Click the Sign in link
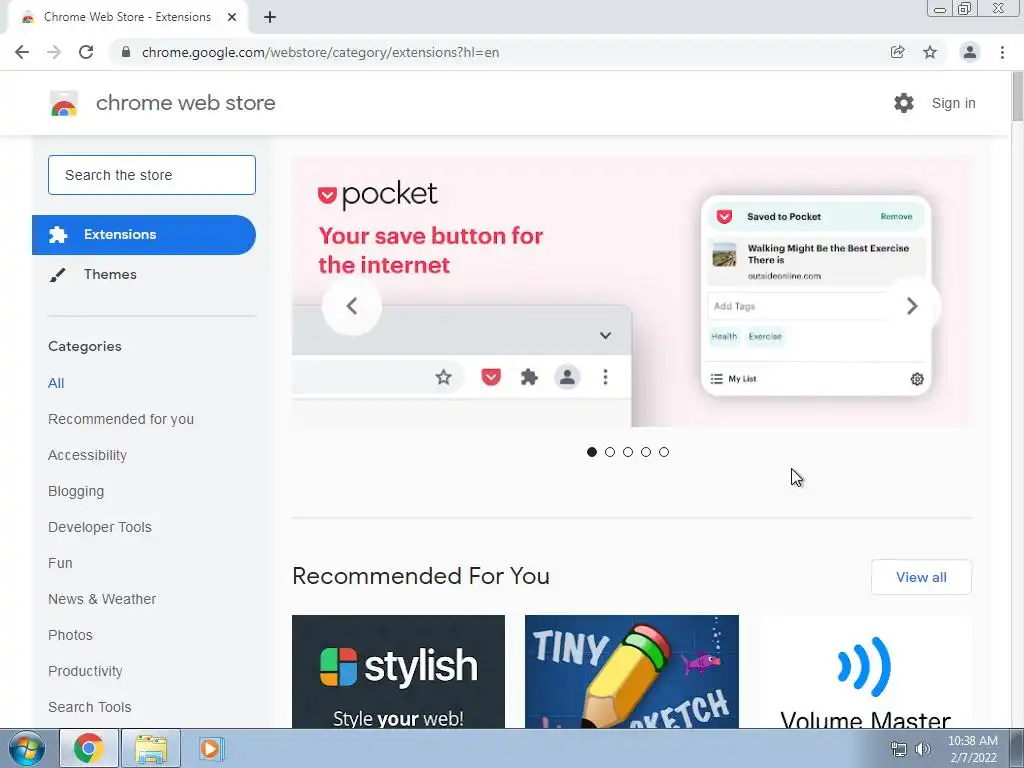The image size is (1024, 768). (953, 103)
